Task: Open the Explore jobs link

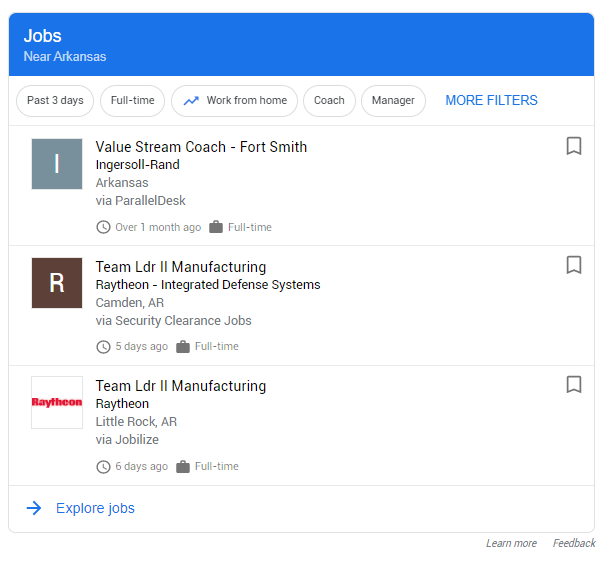Action: (95, 508)
